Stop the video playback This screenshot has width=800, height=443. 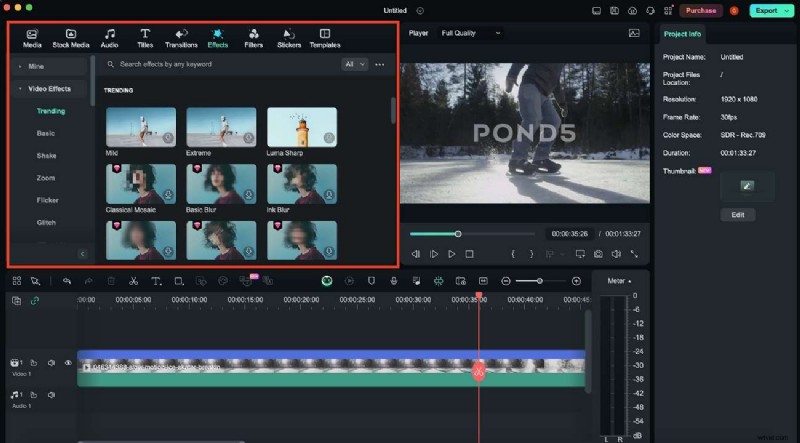point(469,254)
